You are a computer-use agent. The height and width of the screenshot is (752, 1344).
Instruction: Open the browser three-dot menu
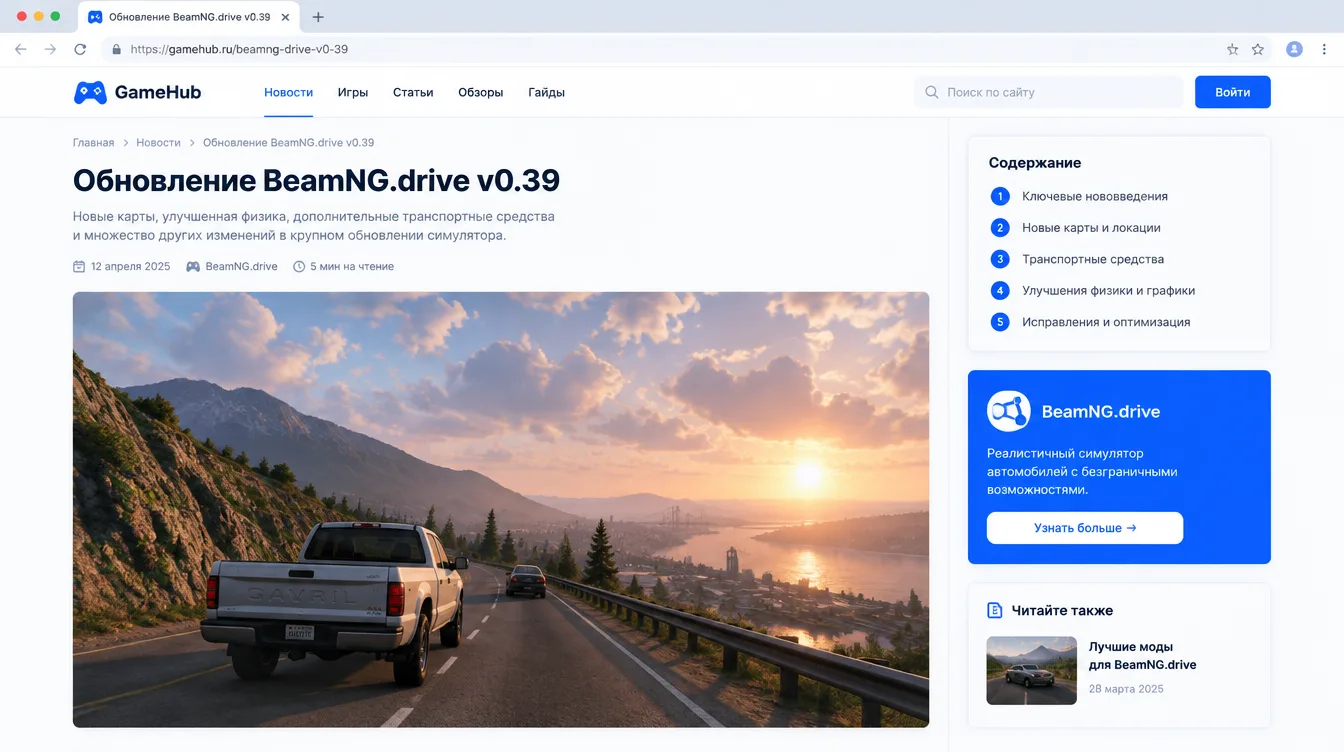pos(1325,49)
